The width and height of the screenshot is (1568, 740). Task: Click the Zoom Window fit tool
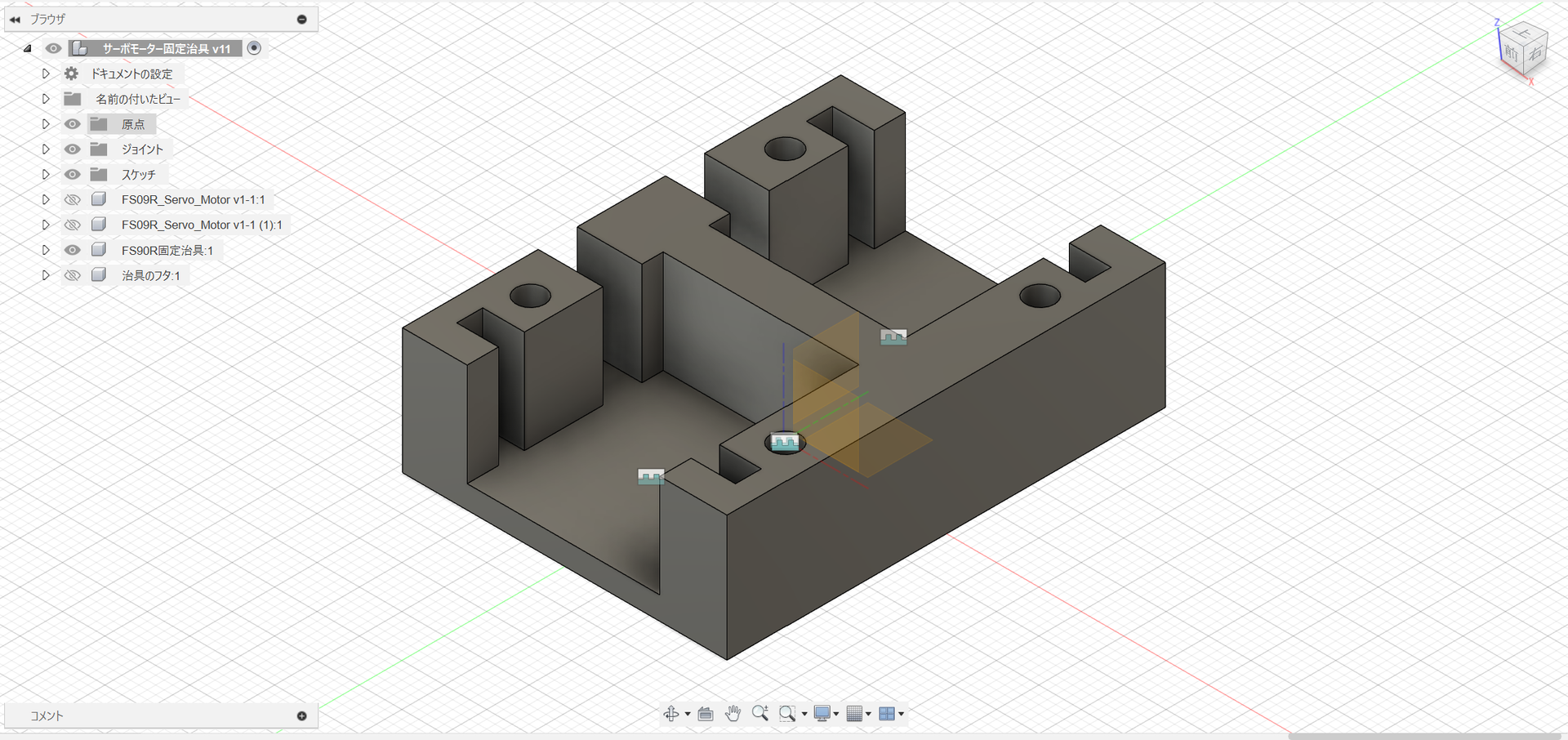[x=787, y=714]
